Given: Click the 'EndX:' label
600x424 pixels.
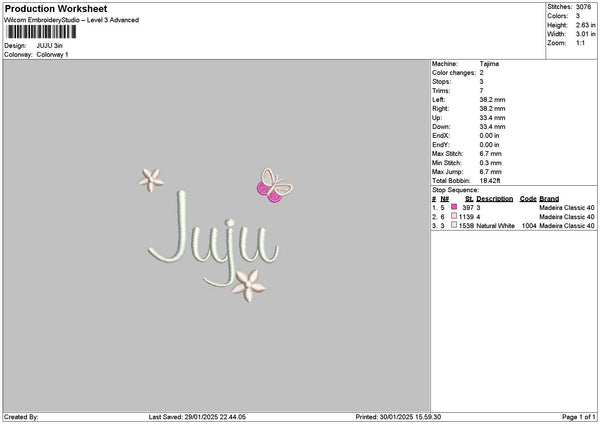Looking at the screenshot, I should pyautogui.click(x=441, y=136).
